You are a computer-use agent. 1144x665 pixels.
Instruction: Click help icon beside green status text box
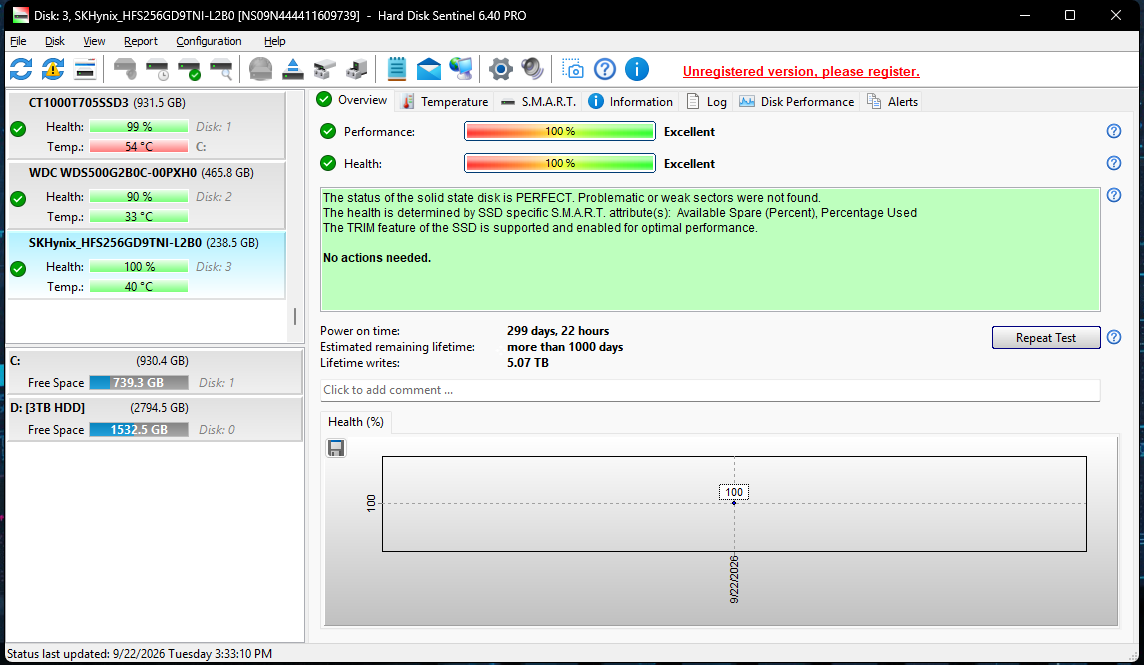(1113, 195)
